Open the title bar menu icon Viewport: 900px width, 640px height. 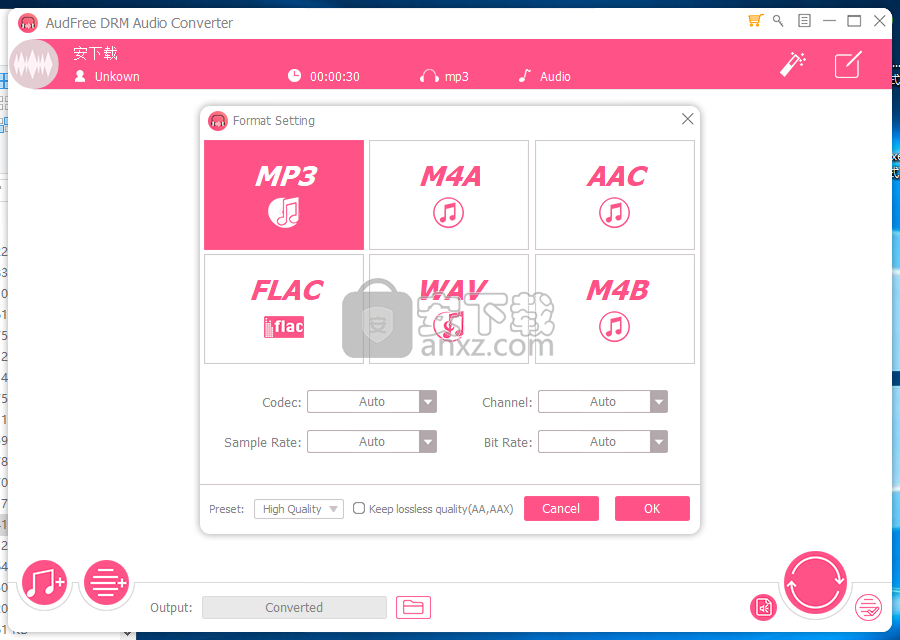[805, 21]
